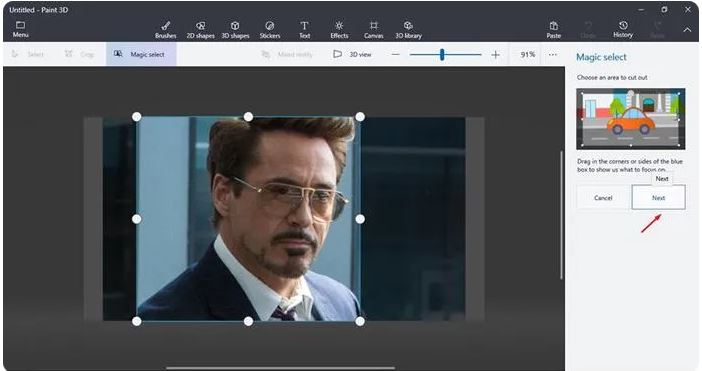This screenshot has width=702, height=371.
Task: Click the top-right selection handle
Action: 360,117
